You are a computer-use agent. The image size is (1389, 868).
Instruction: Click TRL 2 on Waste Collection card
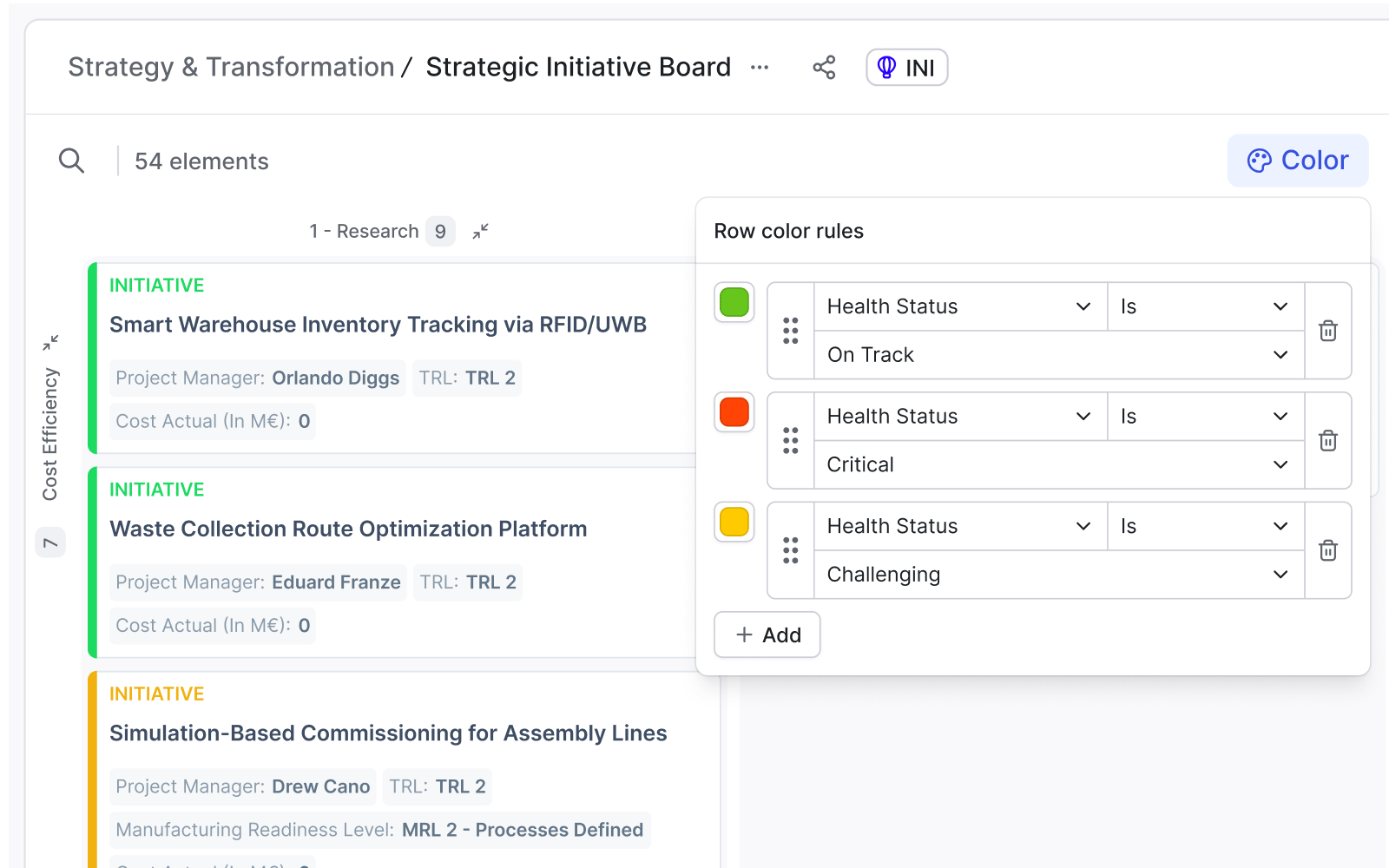click(x=468, y=582)
